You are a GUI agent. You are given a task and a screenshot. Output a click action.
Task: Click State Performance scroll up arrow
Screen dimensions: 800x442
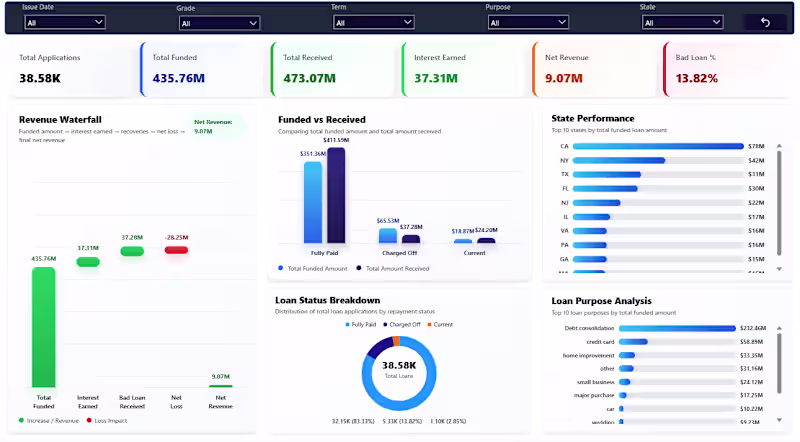(779, 146)
